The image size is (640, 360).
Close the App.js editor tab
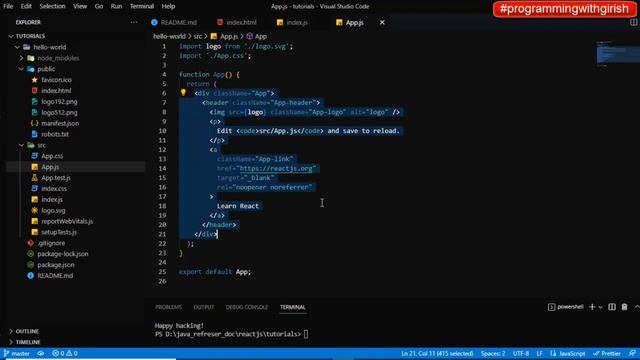point(382,22)
